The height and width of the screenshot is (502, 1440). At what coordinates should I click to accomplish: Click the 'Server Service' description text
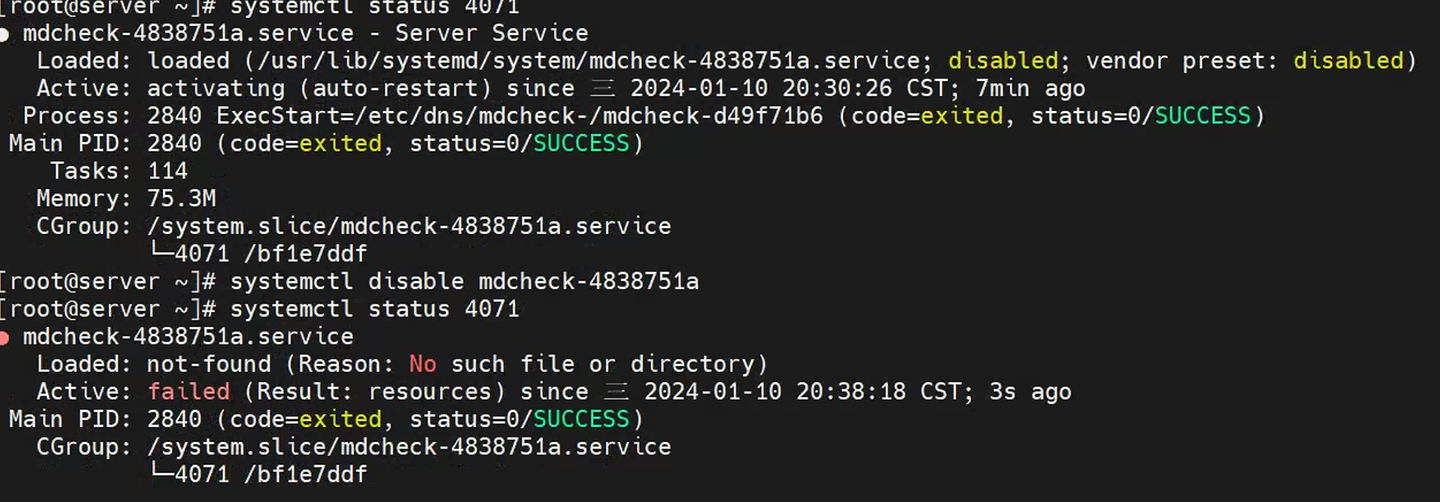point(491,34)
